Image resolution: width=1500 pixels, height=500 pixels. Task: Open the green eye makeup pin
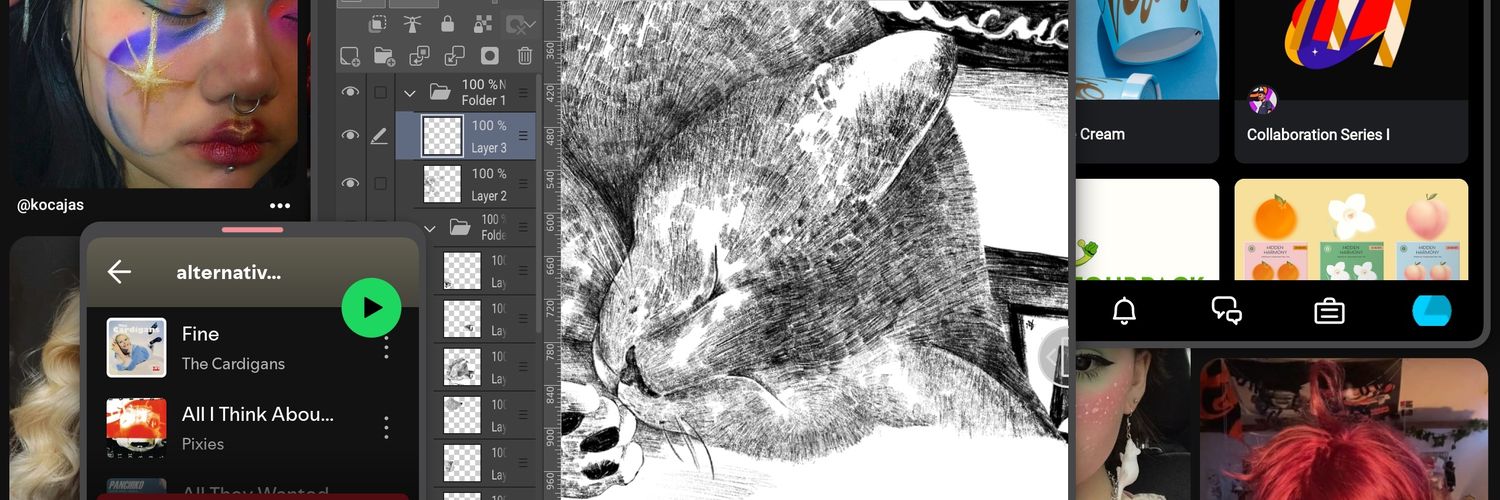[1131, 424]
